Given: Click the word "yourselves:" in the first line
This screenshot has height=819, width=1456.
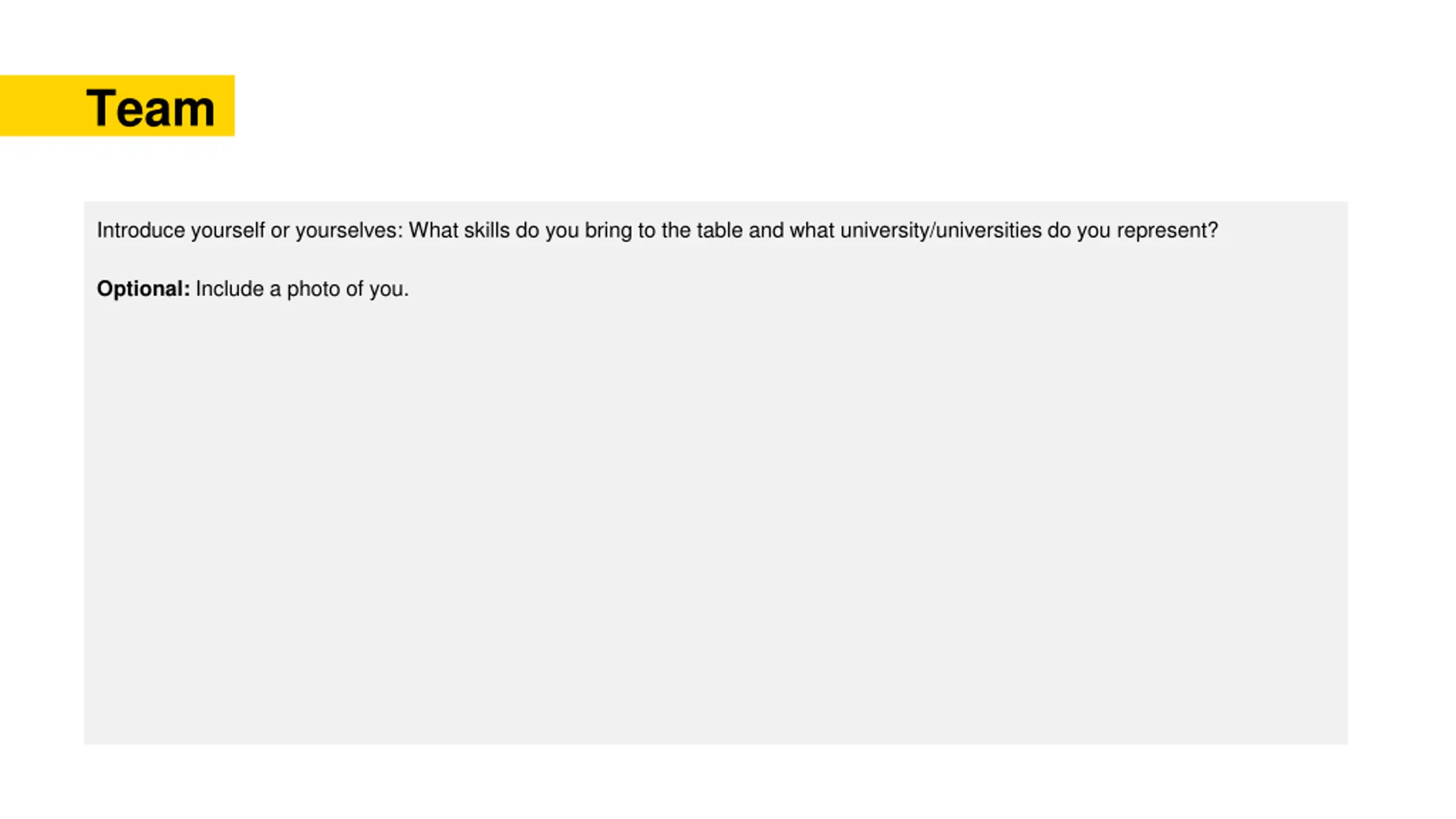Looking at the screenshot, I should 349,230.
